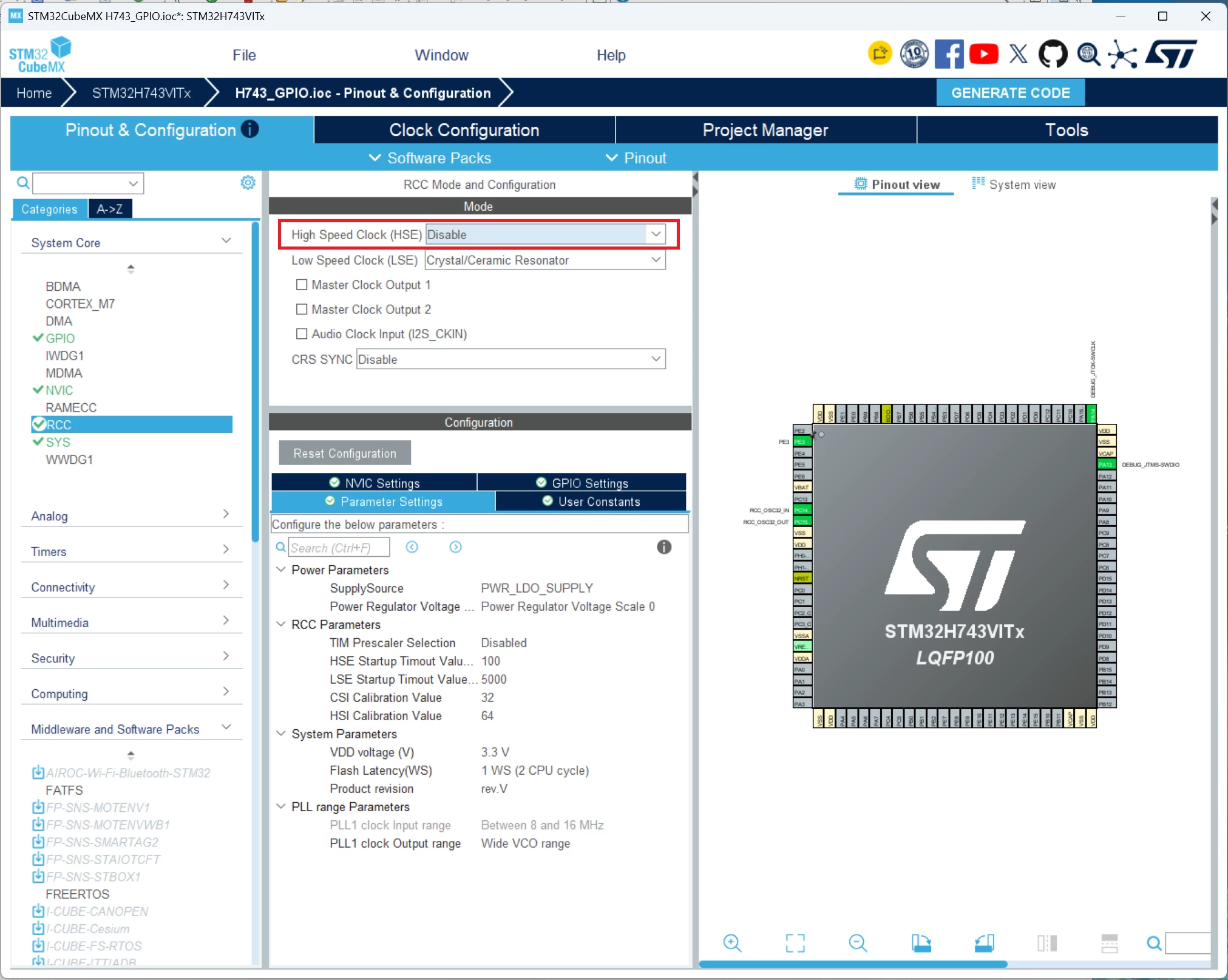This screenshot has width=1228, height=980.
Task: Open the YouTube icon link
Action: pyautogui.click(x=983, y=54)
